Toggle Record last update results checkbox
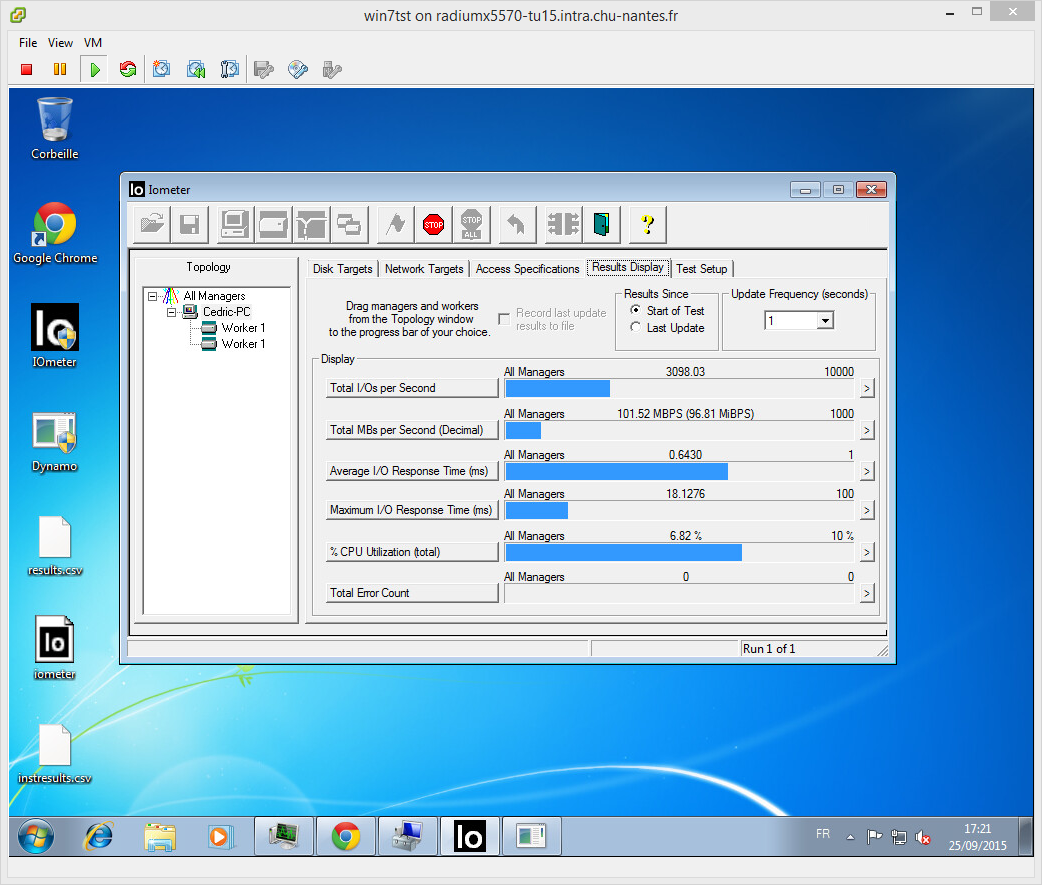Image resolution: width=1042 pixels, height=885 pixels. [504, 319]
